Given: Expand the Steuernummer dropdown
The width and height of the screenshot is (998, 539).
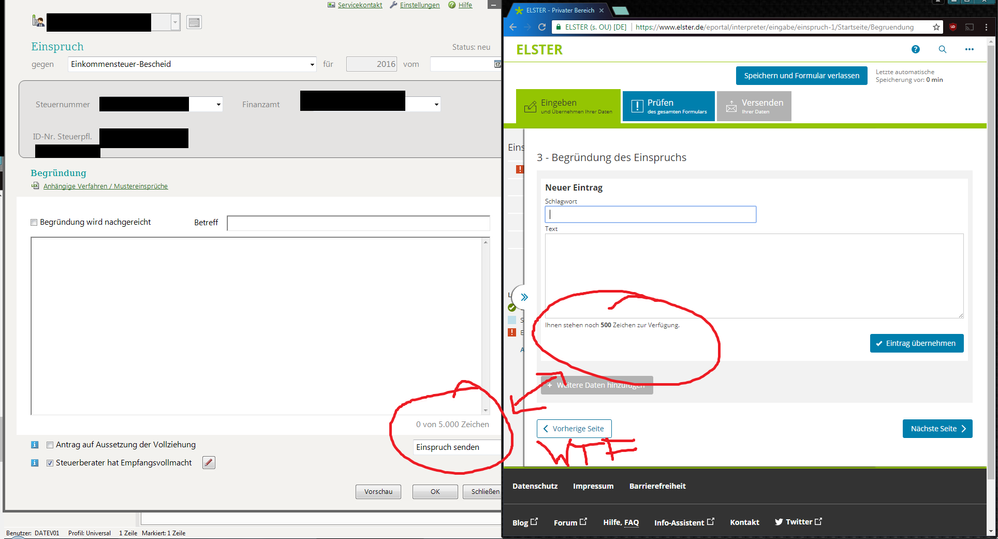Looking at the screenshot, I should coord(218,104).
